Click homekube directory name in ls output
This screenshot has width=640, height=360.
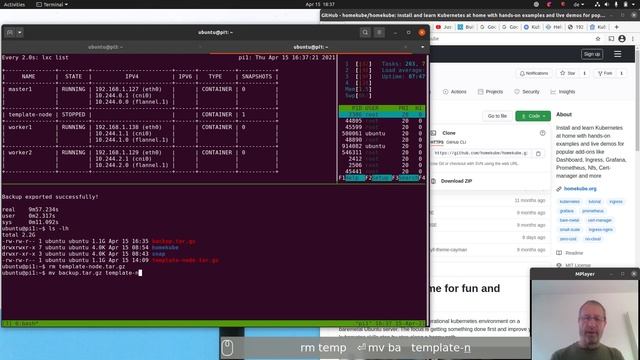point(165,247)
